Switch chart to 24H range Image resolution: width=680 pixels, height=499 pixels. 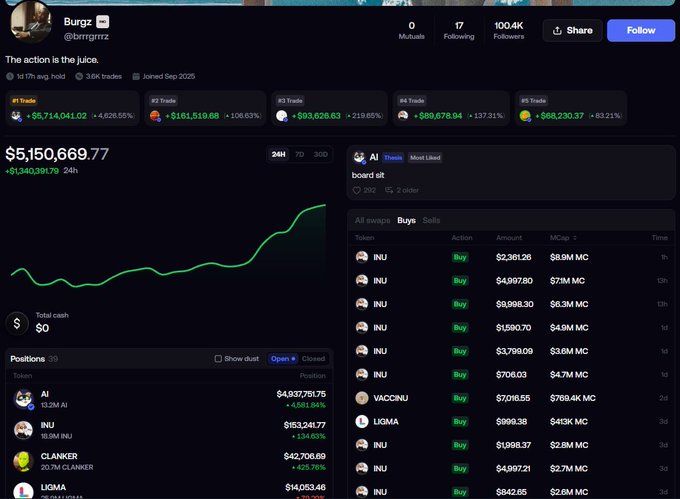[x=278, y=154]
